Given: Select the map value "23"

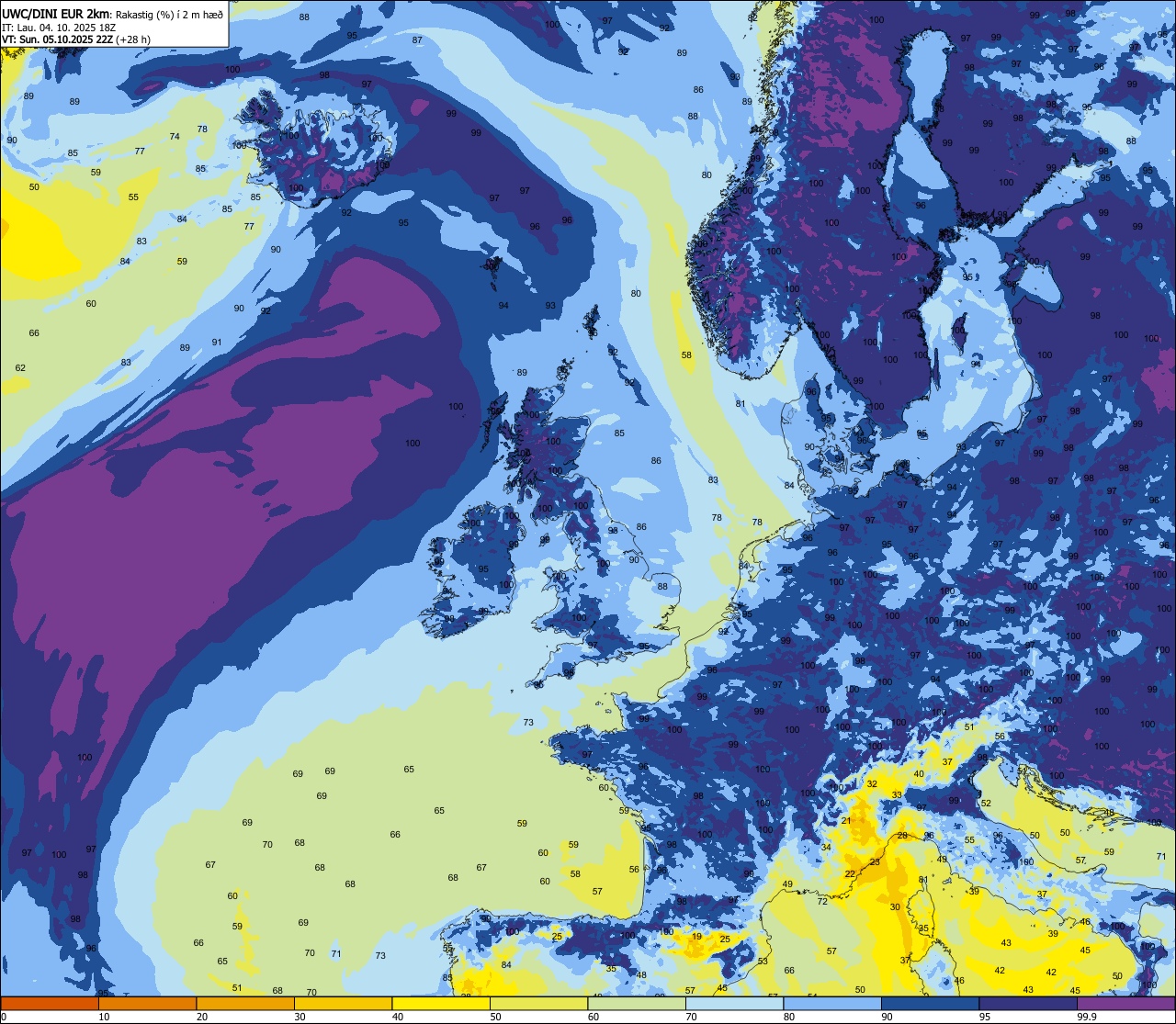Looking at the screenshot, I should click(875, 861).
